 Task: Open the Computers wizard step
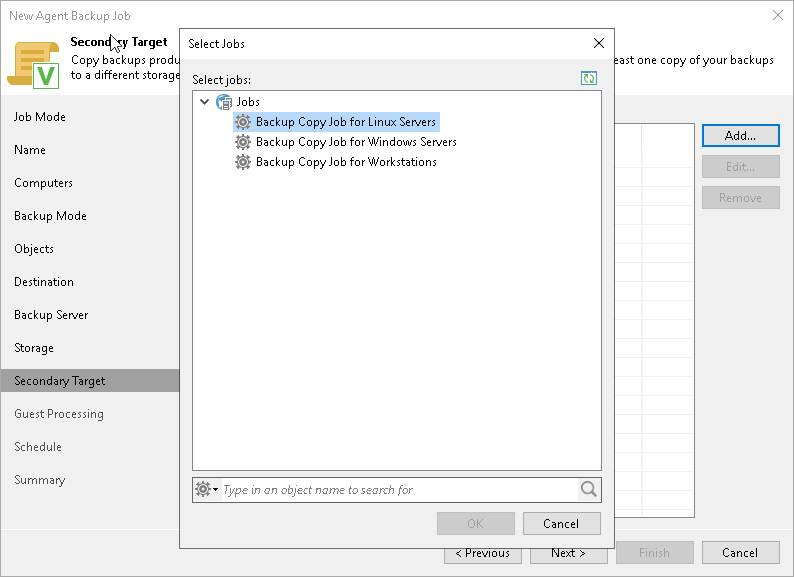tap(44, 183)
